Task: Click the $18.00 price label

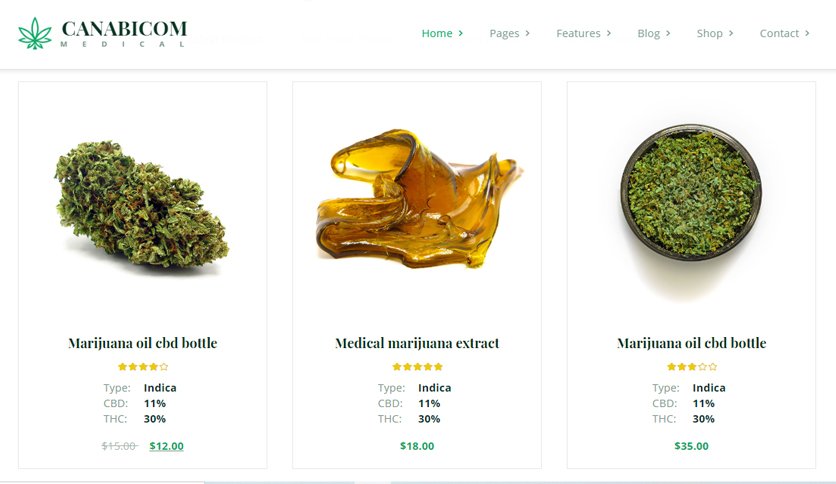Action: pyautogui.click(x=417, y=446)
